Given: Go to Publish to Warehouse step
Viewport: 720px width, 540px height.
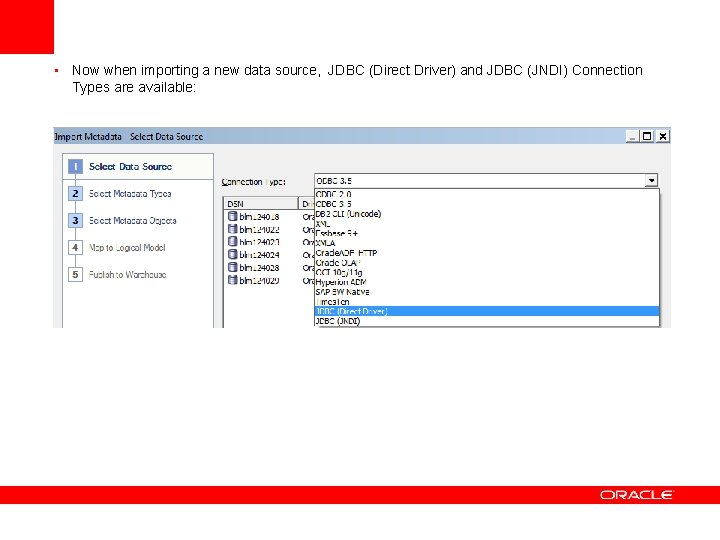Looking at the screenshot, I should (127, 275).
